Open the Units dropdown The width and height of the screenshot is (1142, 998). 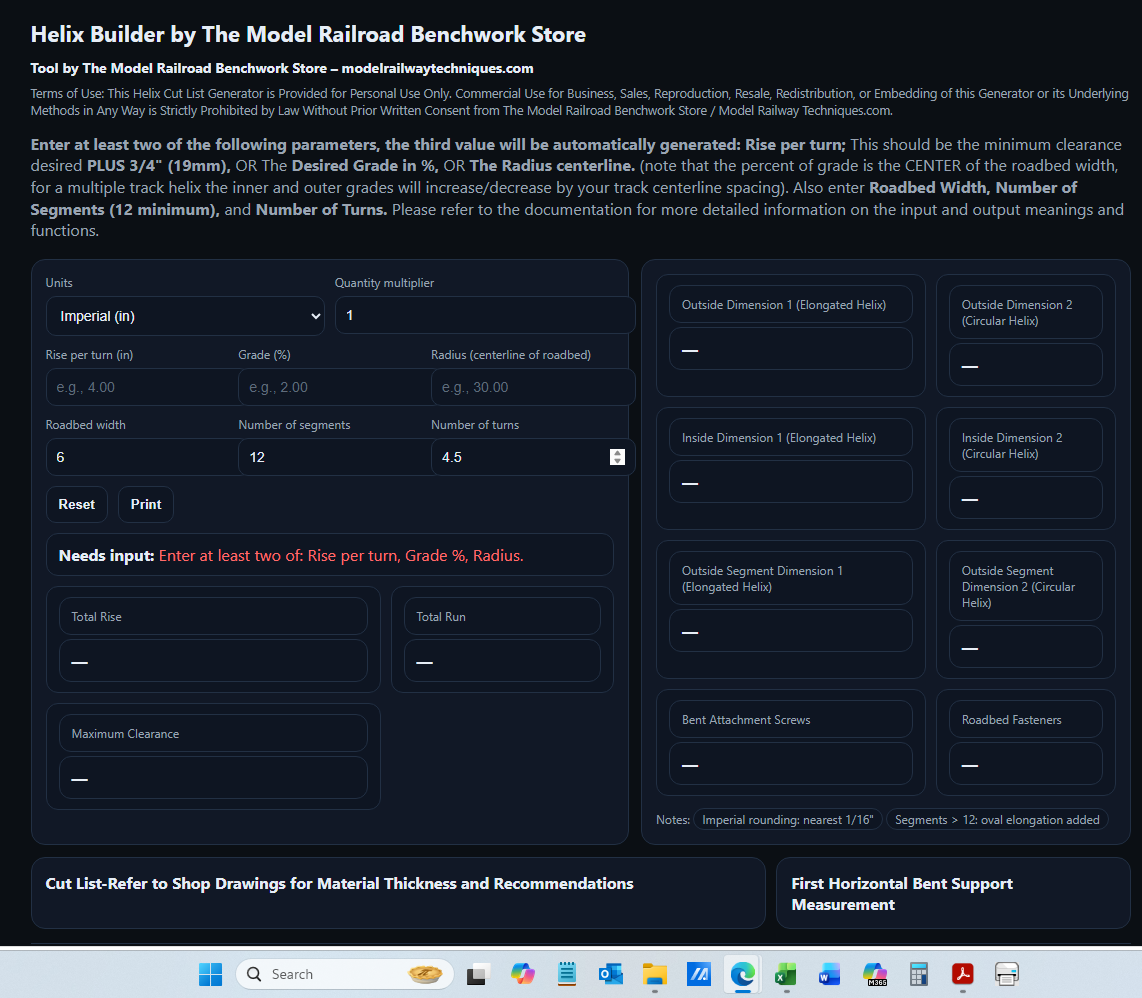click(x=185, y=315)
